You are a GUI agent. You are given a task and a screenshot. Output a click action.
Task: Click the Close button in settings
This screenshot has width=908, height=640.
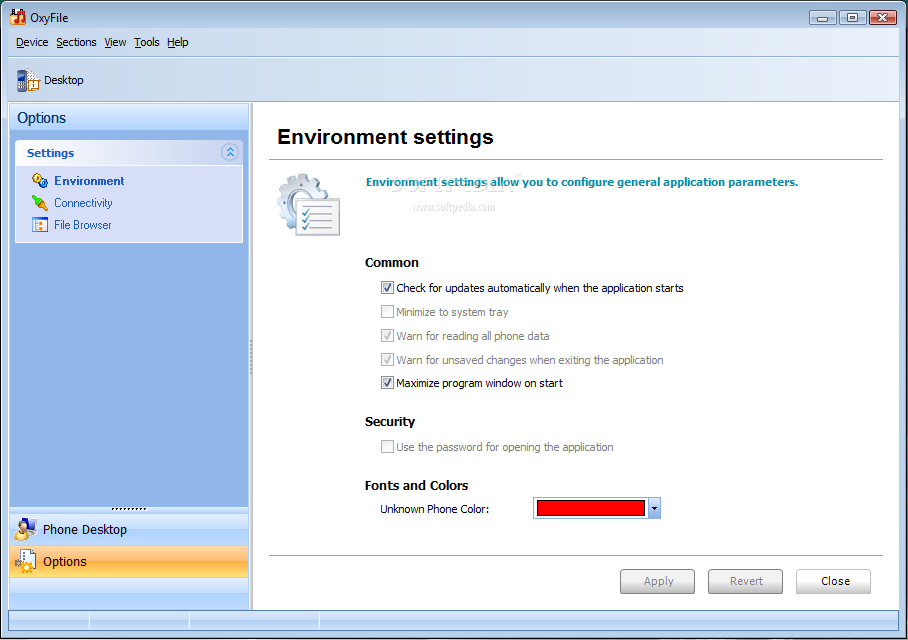833,582
